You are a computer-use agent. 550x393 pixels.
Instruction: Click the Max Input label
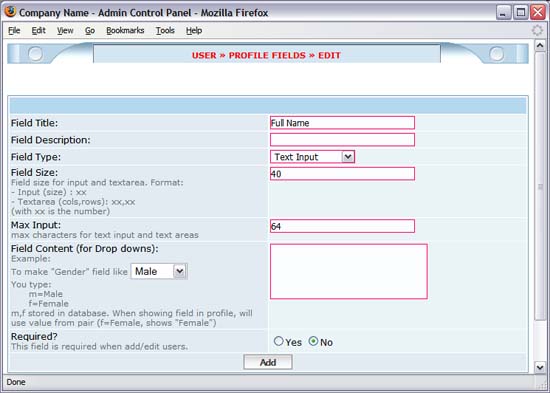[36, 225]
